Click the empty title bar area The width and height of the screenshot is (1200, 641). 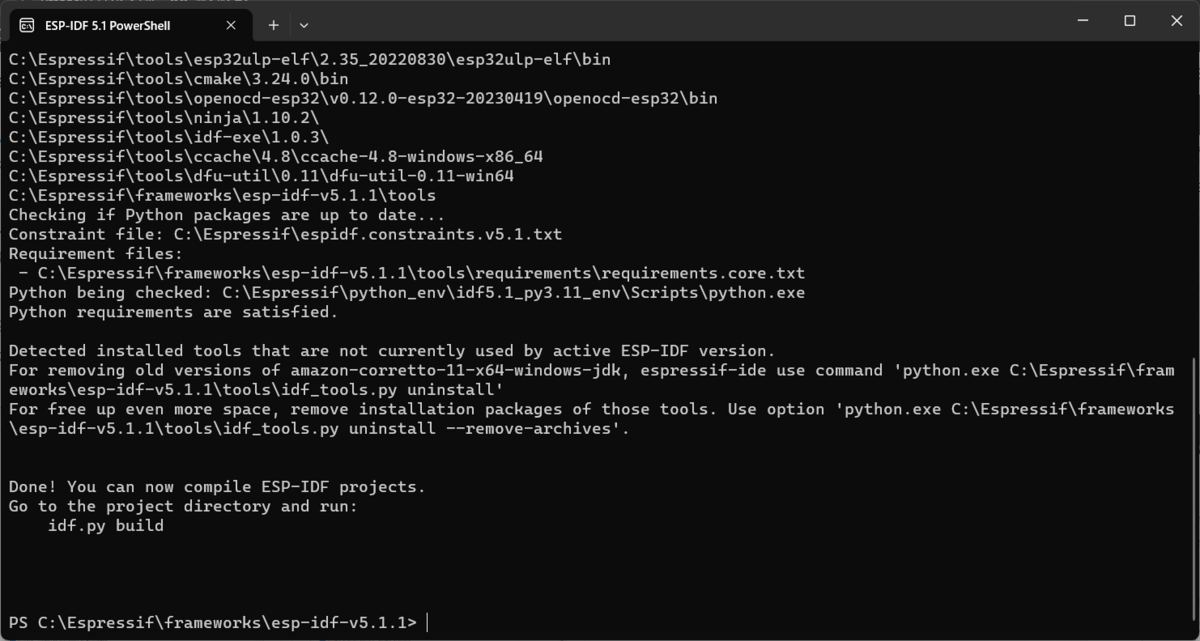coord(680,21)
